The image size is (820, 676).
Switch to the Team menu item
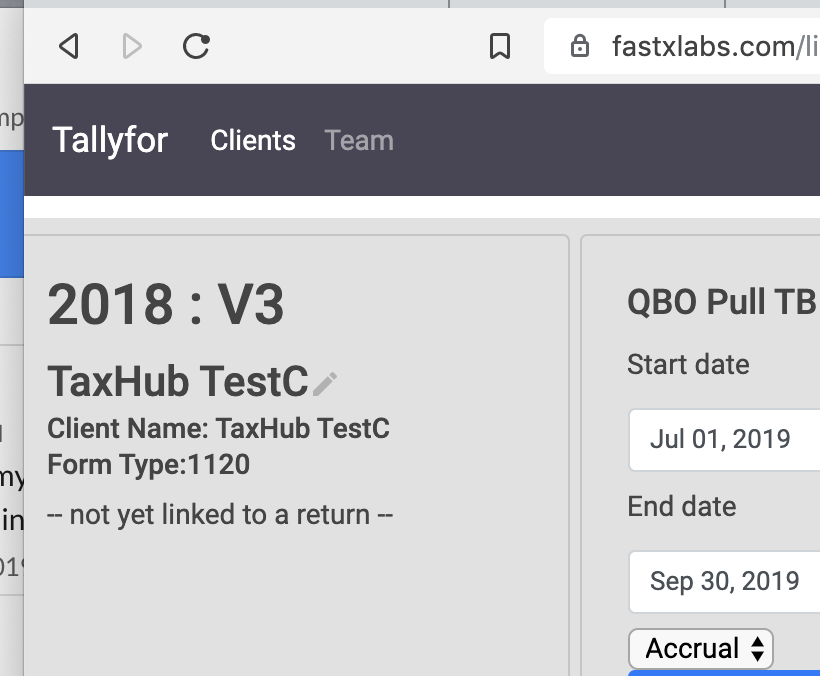359,140
